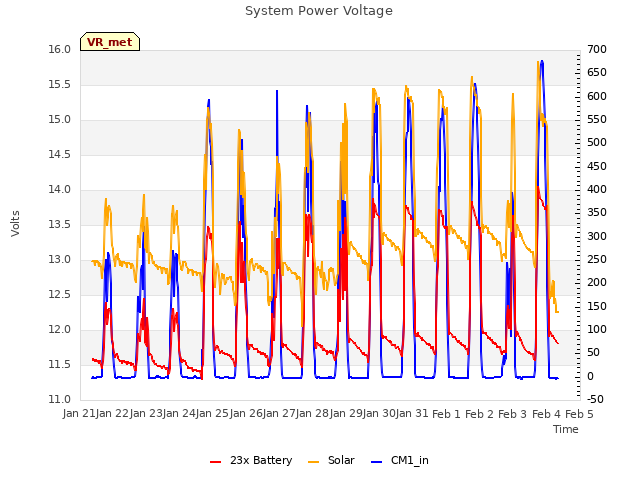
Task: Click the 23x Battery legend label
Action: (x=261, y=460)
